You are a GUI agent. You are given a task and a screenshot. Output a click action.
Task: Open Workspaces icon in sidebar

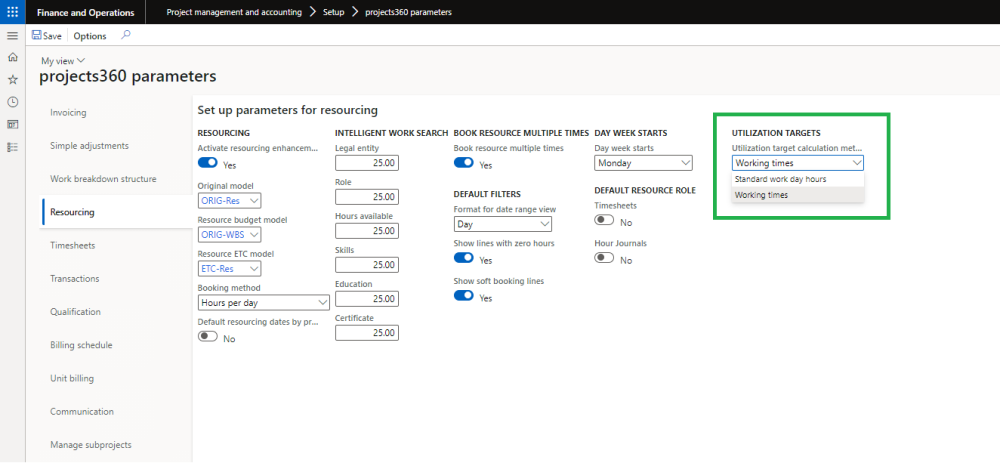pyautogui.click(x=12, y=124)
